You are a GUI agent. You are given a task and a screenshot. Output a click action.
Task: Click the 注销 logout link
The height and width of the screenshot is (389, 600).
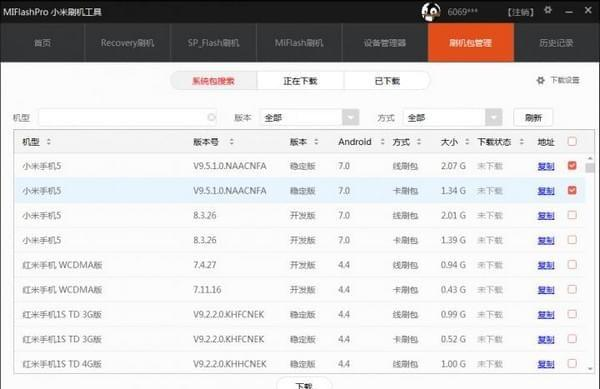[x=520, y=12]
